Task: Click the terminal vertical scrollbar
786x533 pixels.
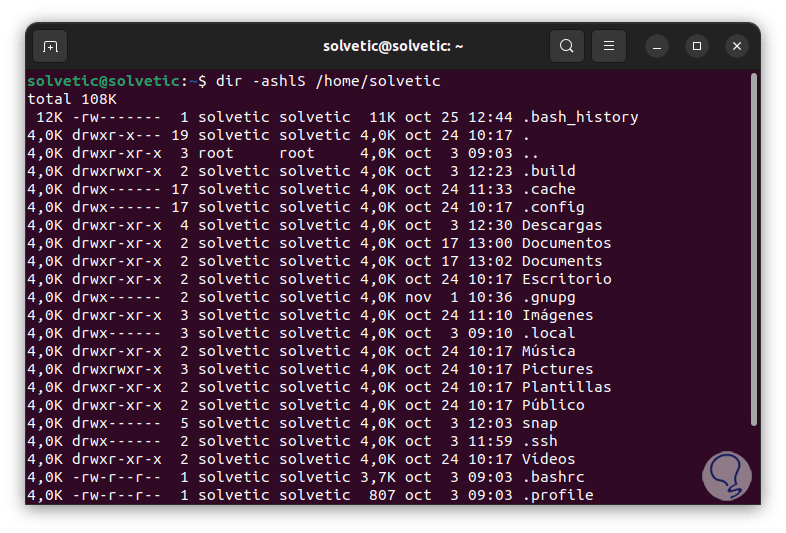Action: tap(753, 250)
